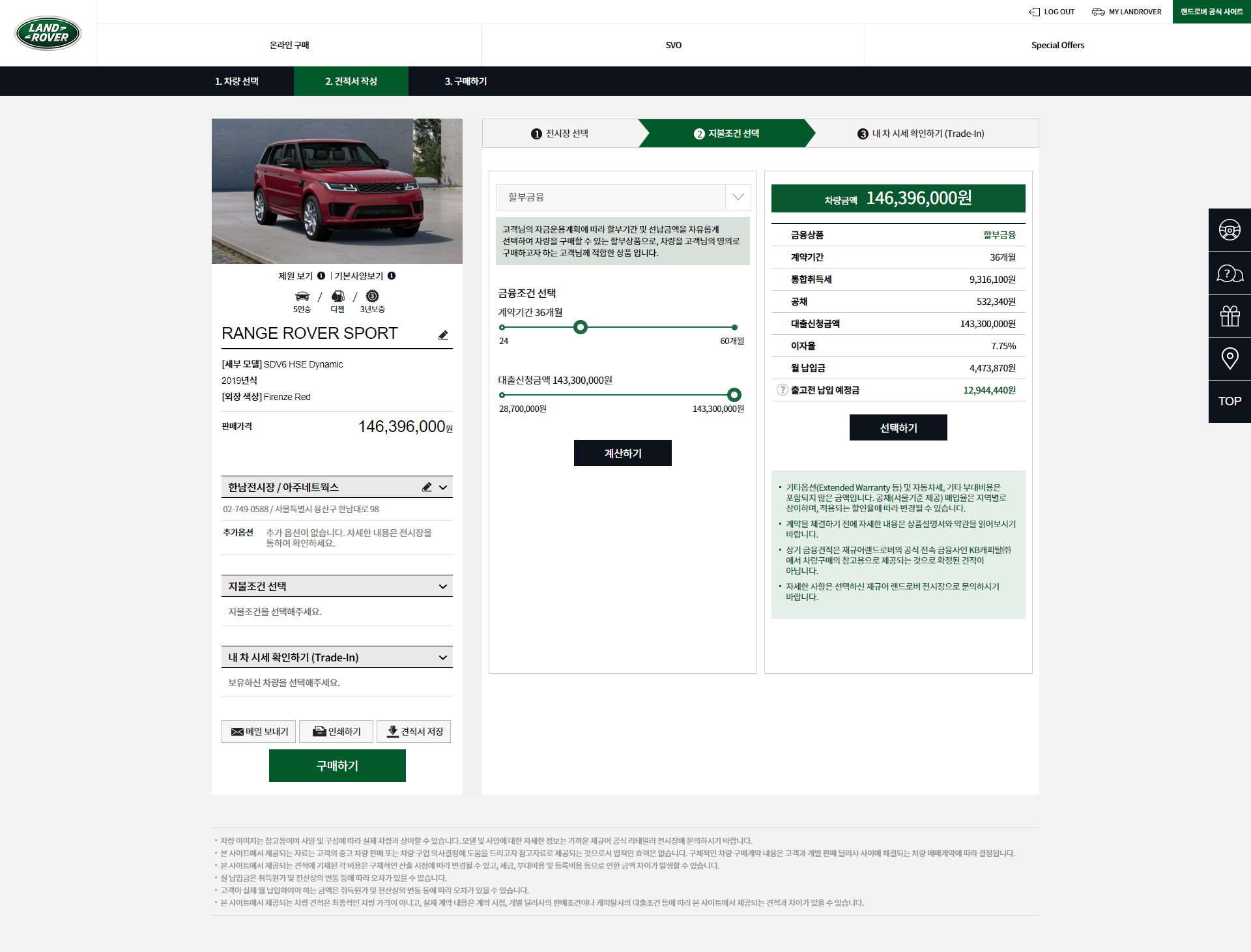1251x952 pixels.
Task: Jump to top with TOP button
Action: pyautogui.click(x=1229, y=401)
